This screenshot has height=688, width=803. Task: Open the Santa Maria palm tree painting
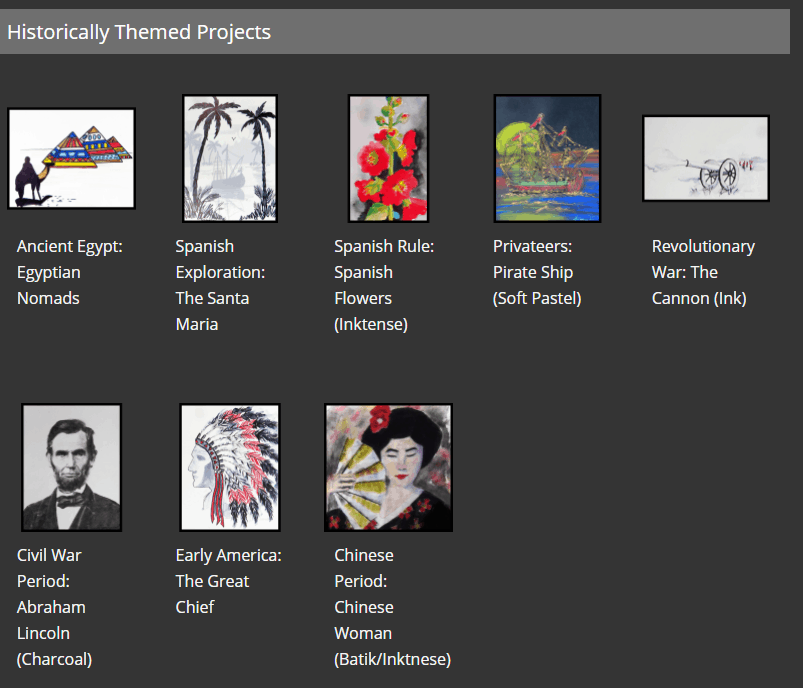pyautogui.click(x=230, y=158)
